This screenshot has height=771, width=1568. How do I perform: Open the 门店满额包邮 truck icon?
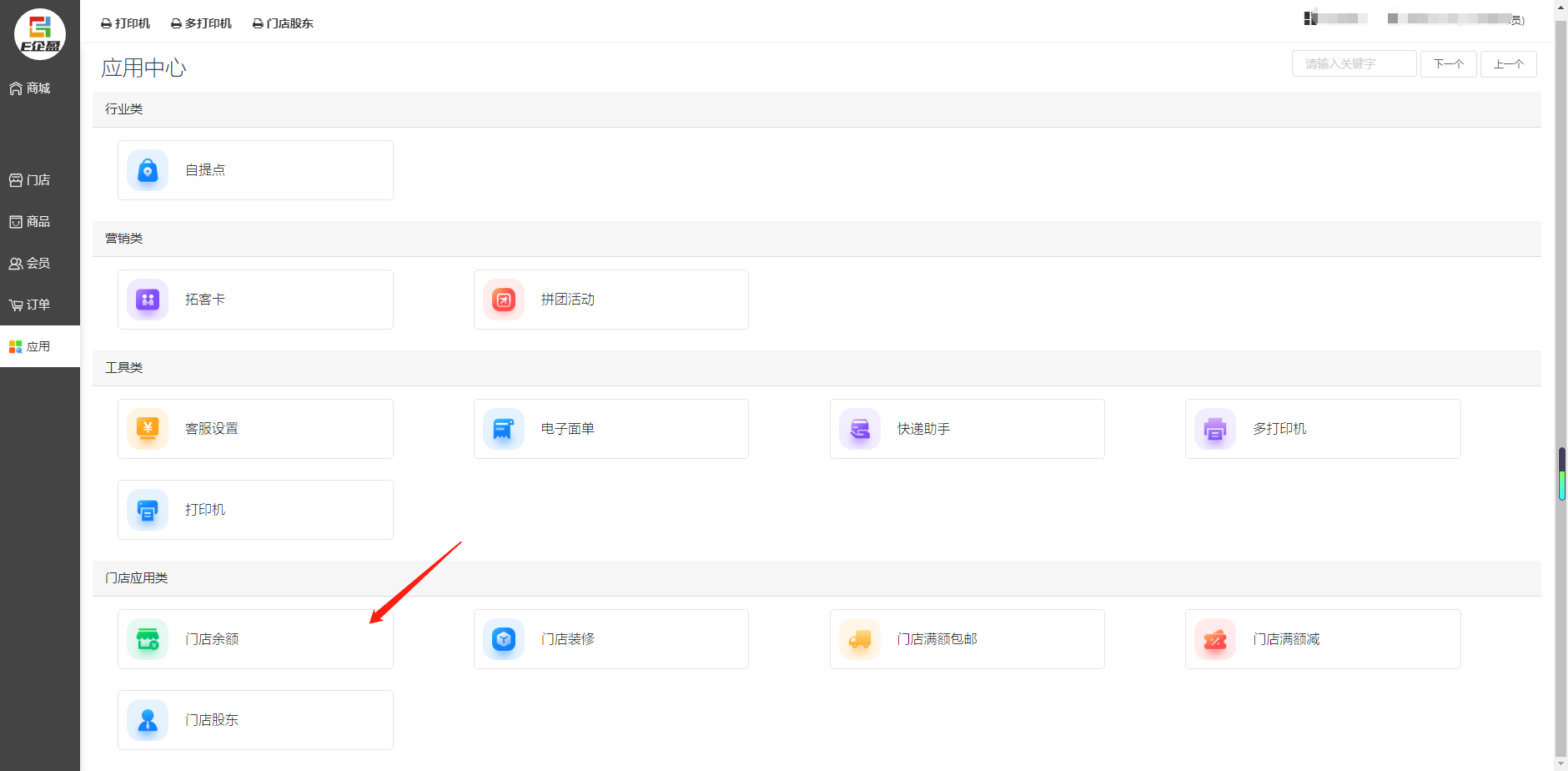(x=860, y=639)
